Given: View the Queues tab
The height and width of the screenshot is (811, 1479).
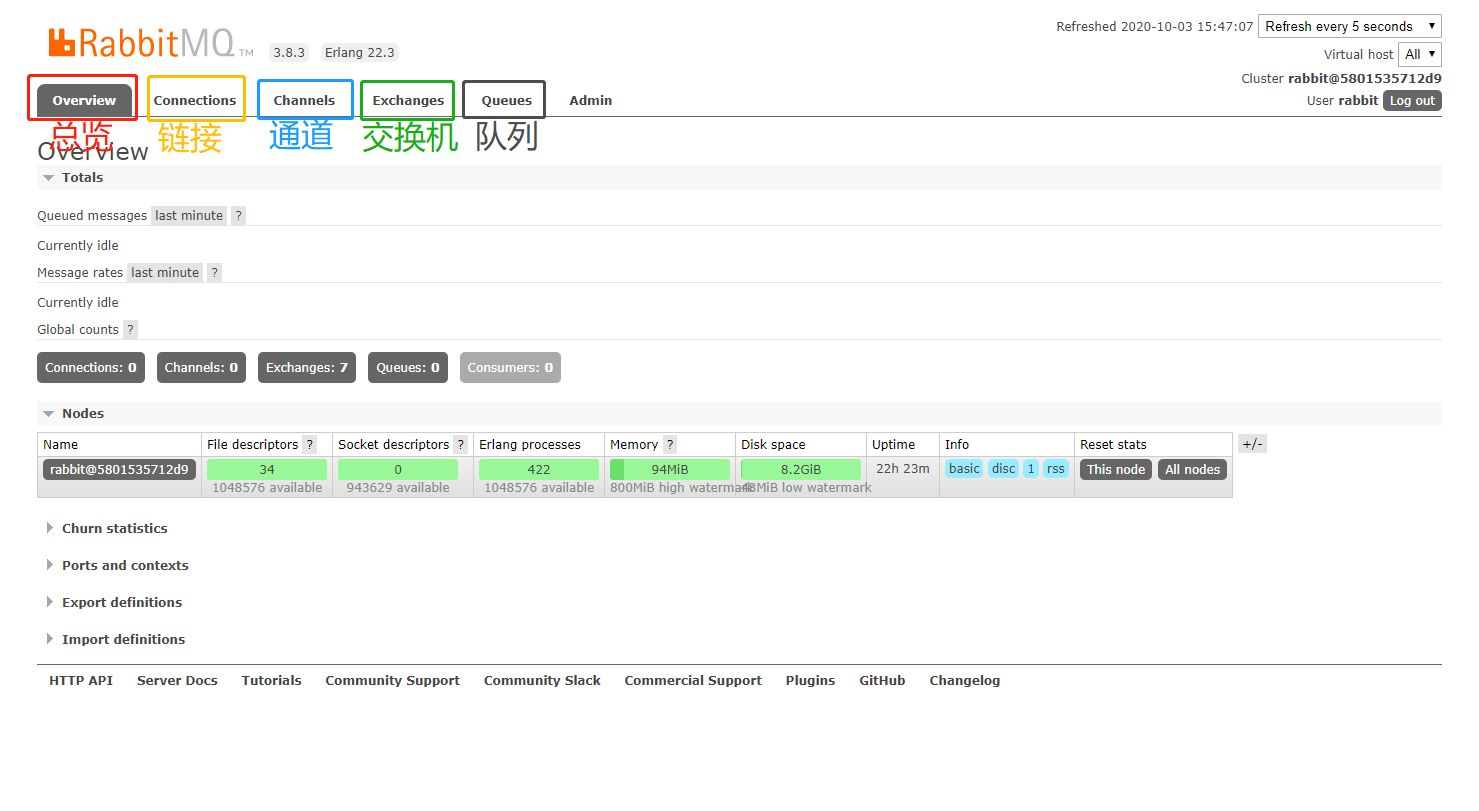Looking at the screenshot, I should pos(506,101).
